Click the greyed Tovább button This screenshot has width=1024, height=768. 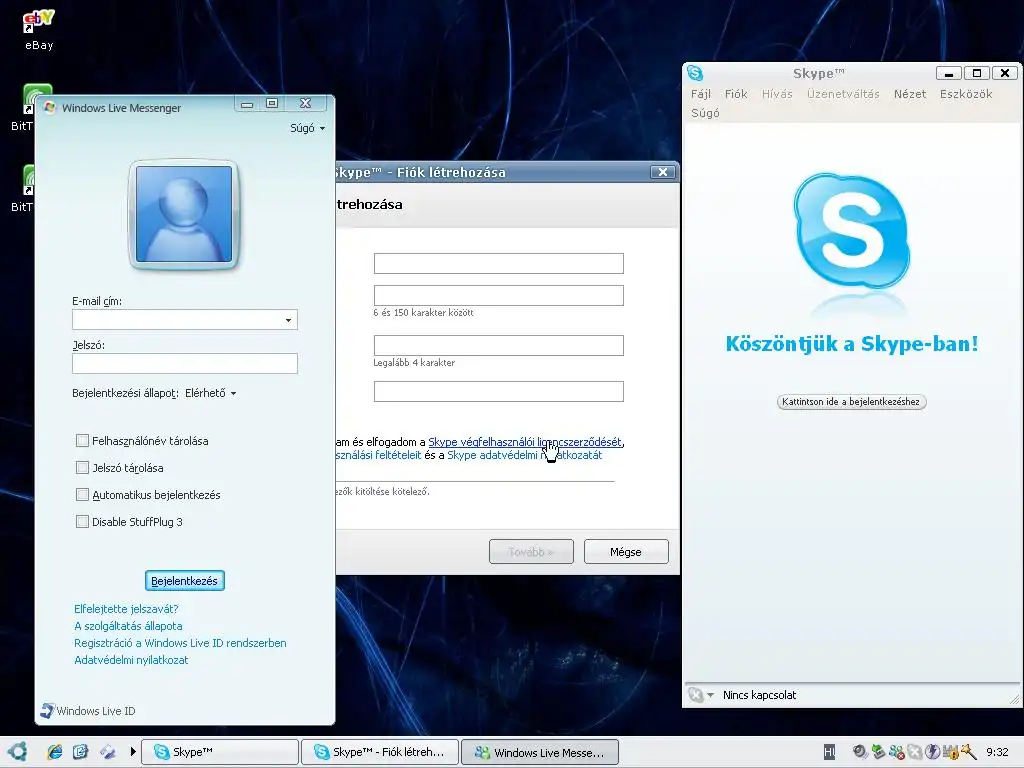click(531, 552)
